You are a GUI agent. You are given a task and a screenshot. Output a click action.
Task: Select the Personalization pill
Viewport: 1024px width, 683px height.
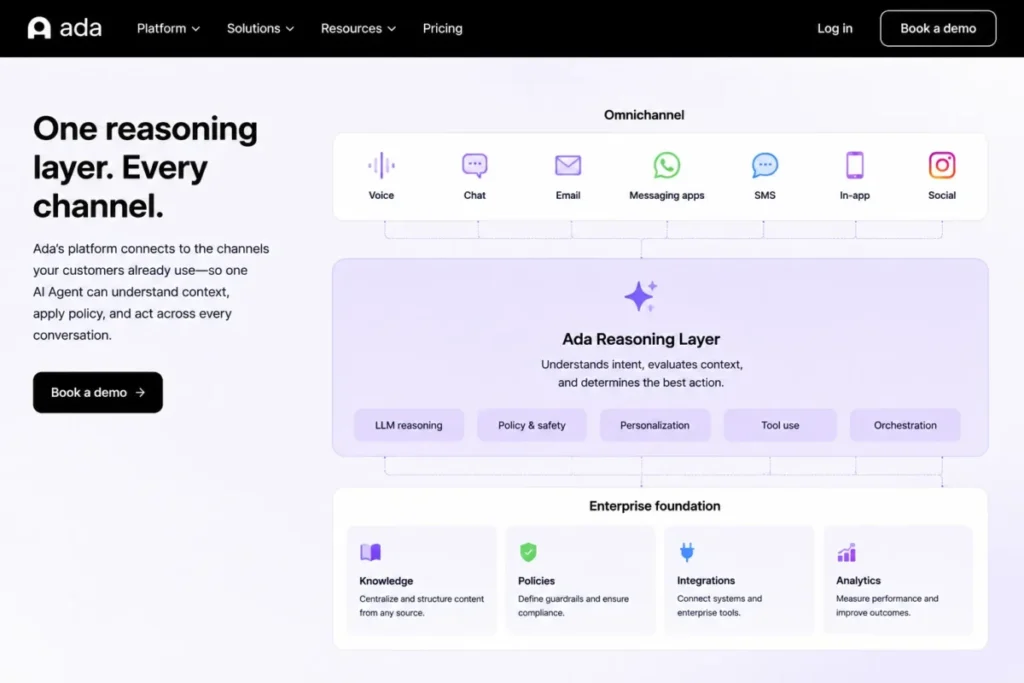[654, 425]
